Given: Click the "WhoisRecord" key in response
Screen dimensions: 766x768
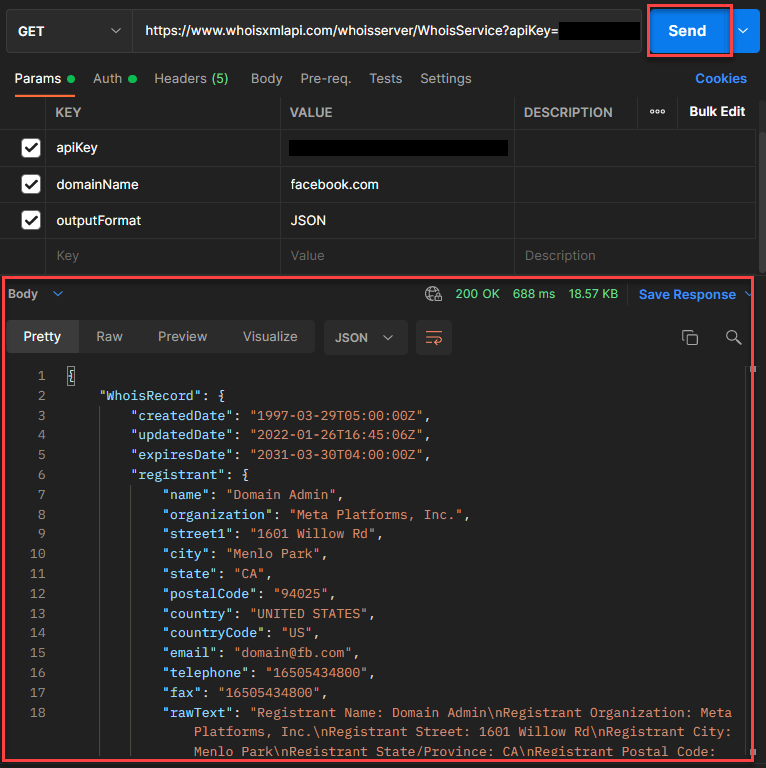Looking at the screenshot, I should click(x=150, y=396).
